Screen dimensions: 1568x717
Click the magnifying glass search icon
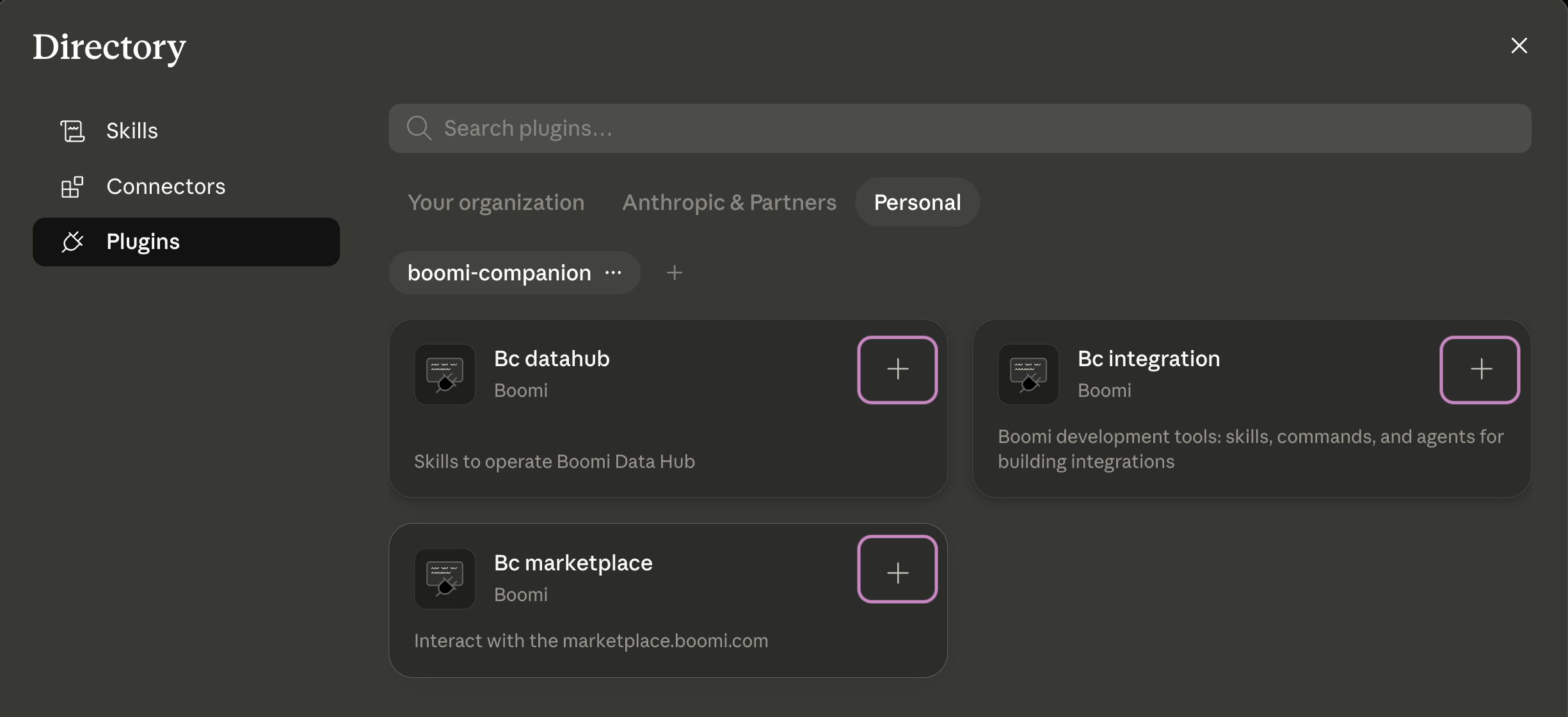tap(419, 128)
